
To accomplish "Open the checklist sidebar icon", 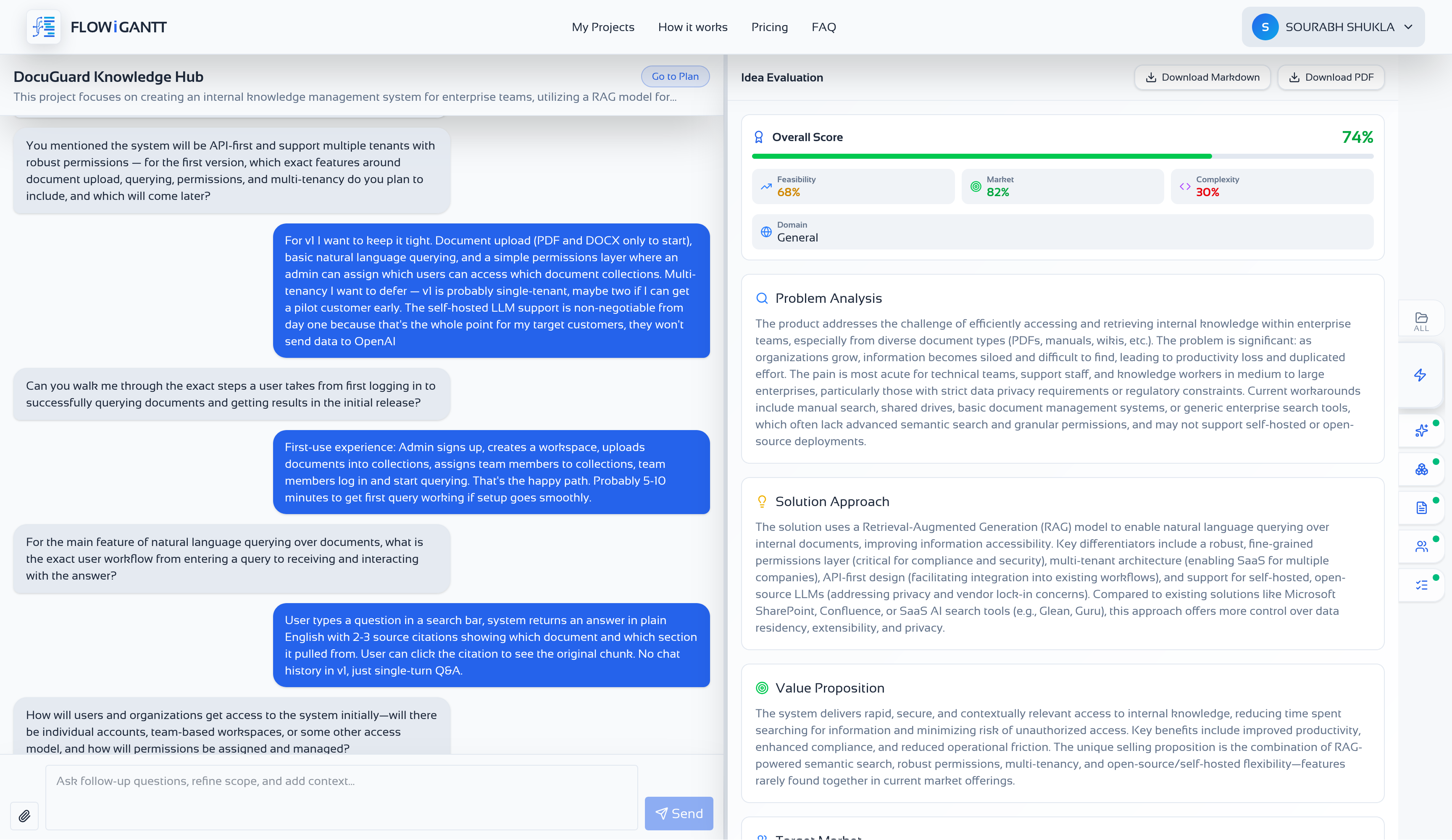I will (x=1421, y=585).
